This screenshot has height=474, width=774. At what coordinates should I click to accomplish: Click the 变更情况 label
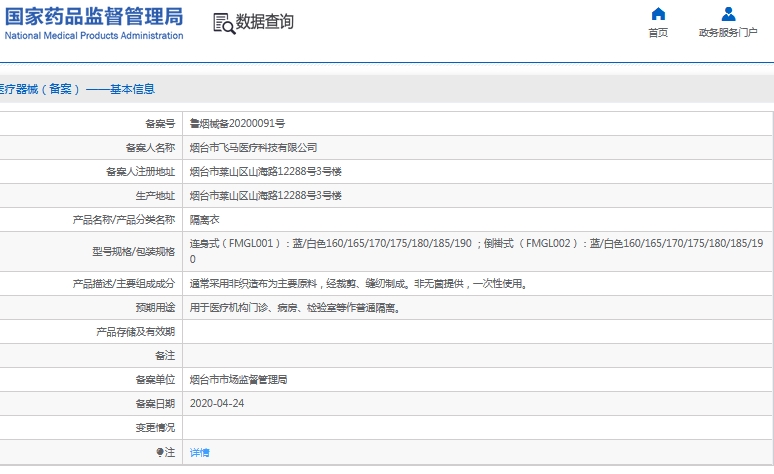[155, 428]
